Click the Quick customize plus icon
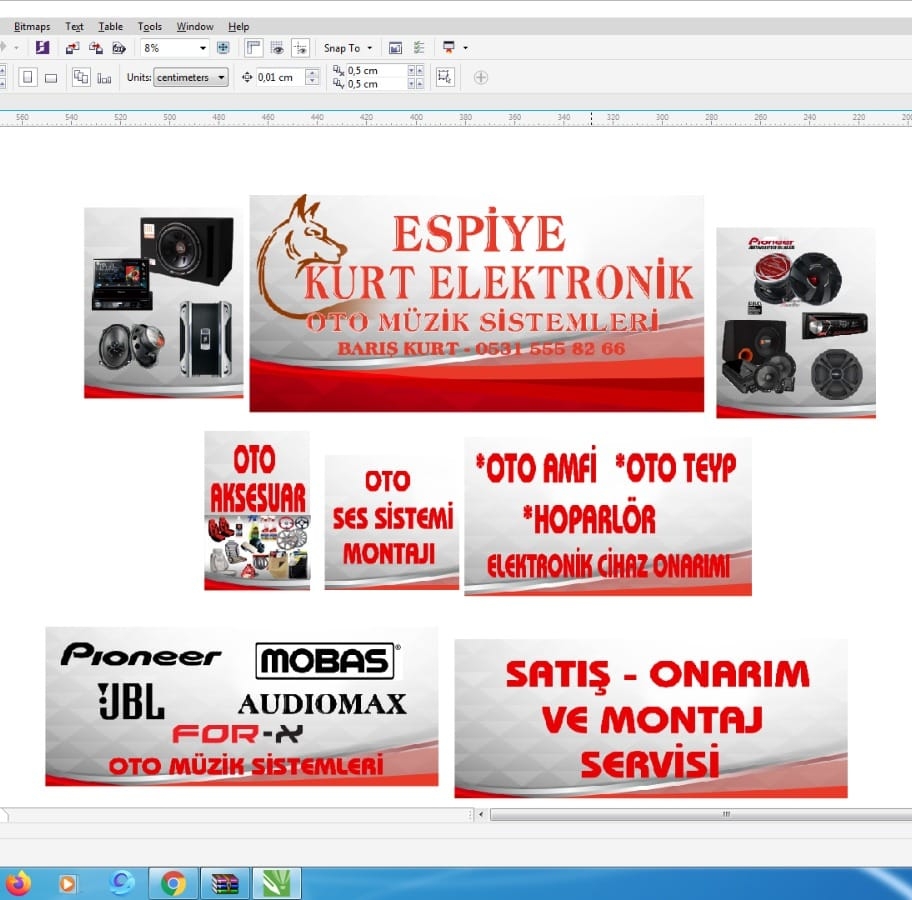 [480, 77]
